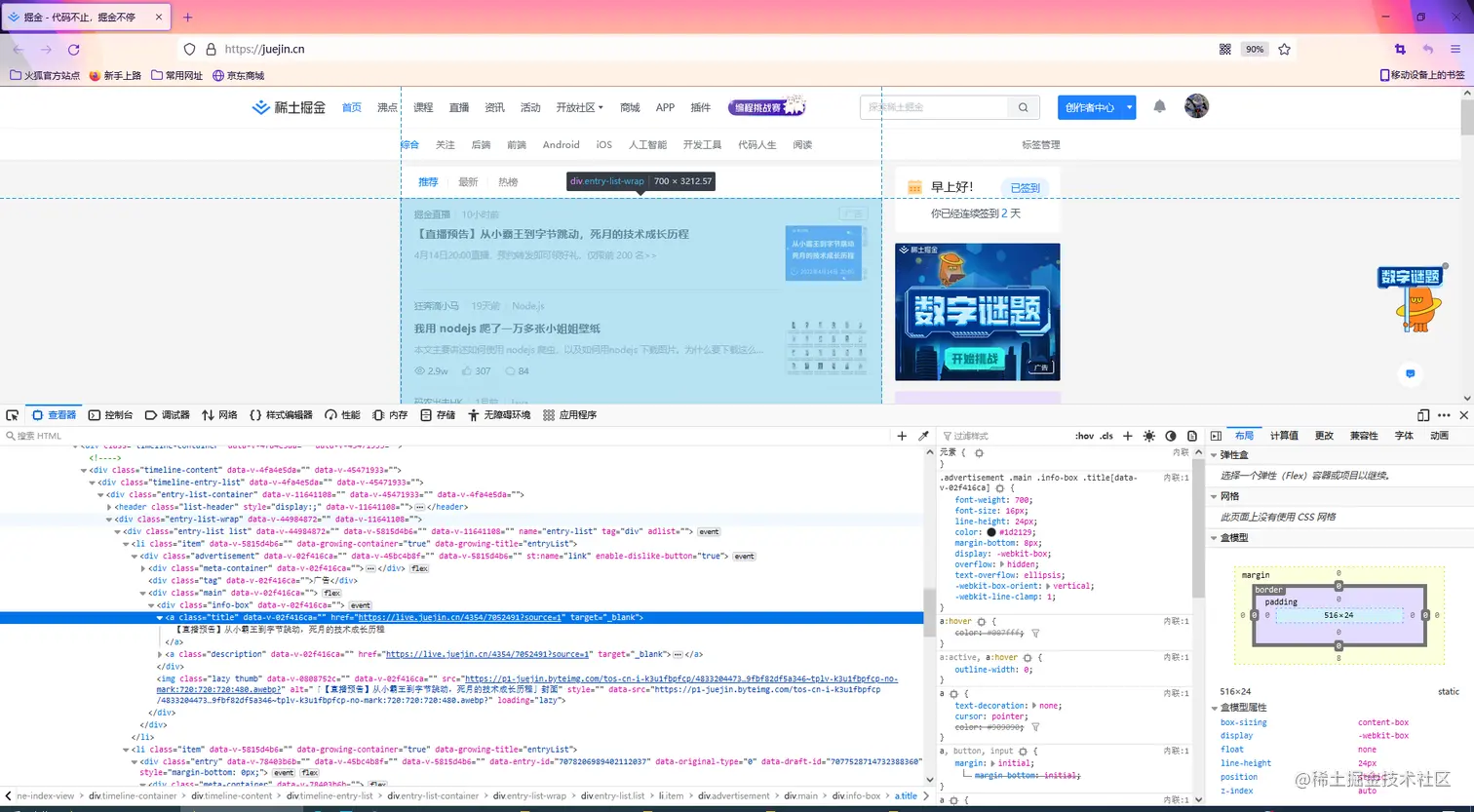This screenshot has height=812, width=1474.
Task: Click the event badge next to info-box
Action: [x=361, y=605]
